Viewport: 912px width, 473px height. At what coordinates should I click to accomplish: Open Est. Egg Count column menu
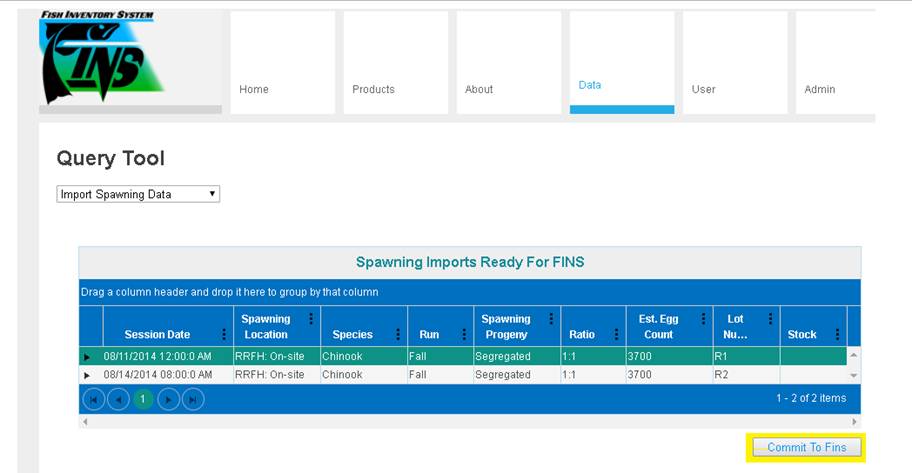703,319
